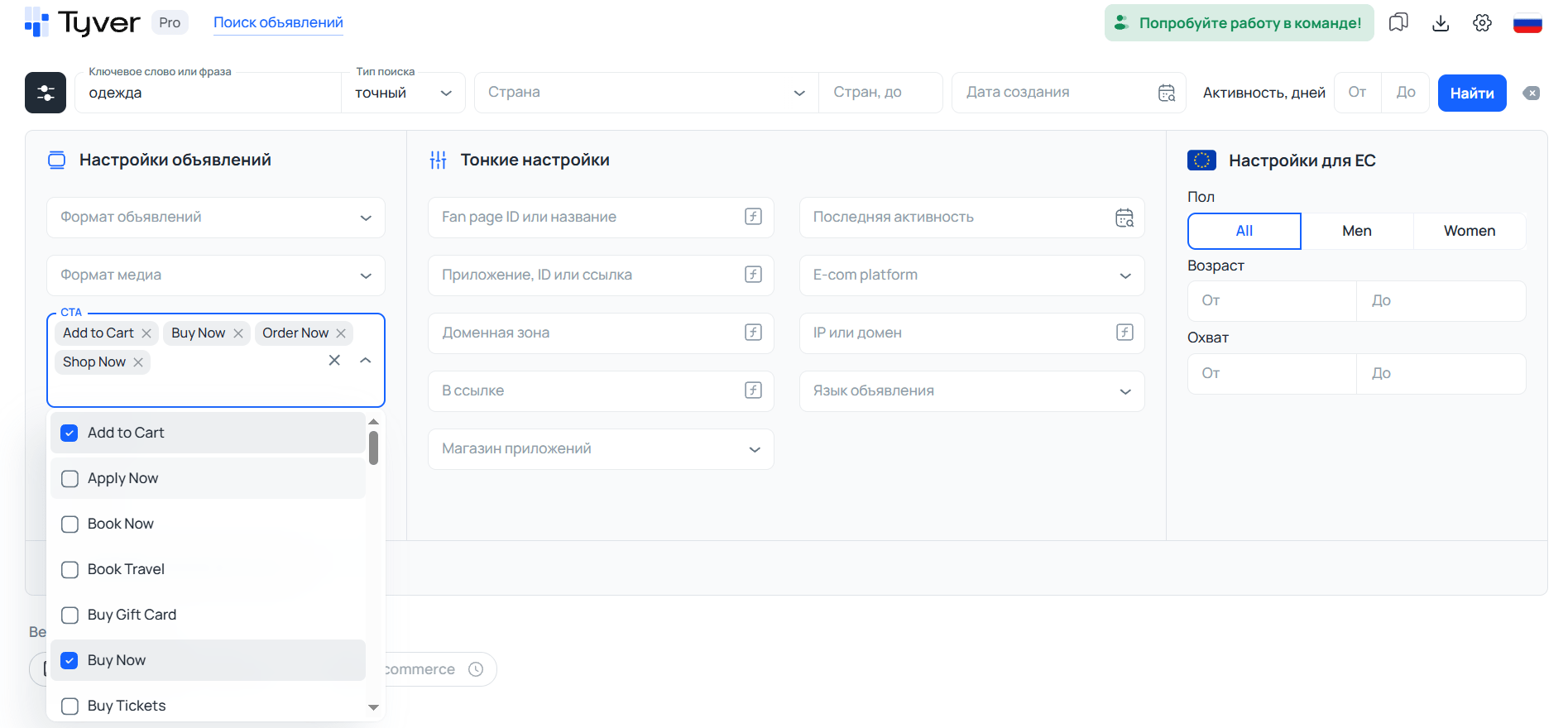
Task: Focus the Доменная зона field
Action: coord(601,333)
